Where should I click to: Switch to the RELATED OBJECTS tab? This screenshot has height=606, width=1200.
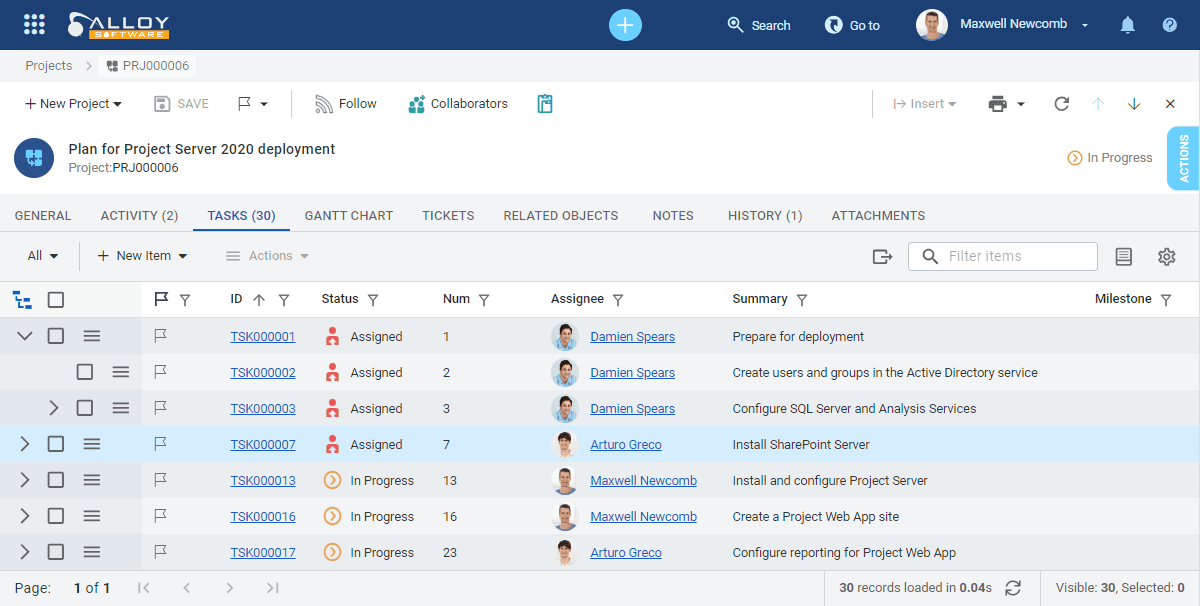pyautogui.click(x=561, y=215)
